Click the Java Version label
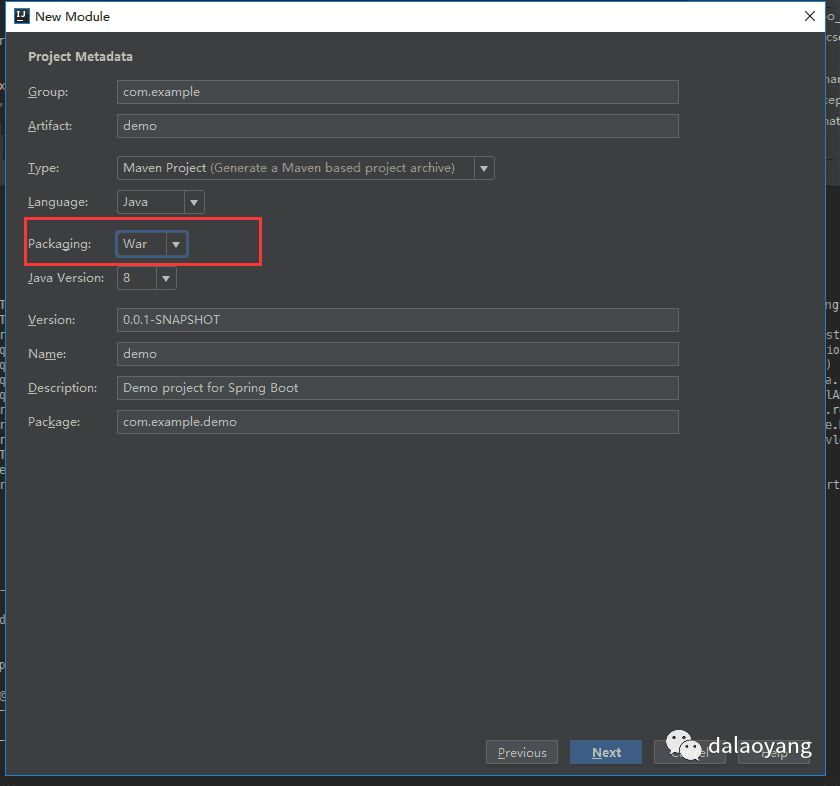This screenshot has height=786, width=840. pyautogui.click(x=66, y=278)
